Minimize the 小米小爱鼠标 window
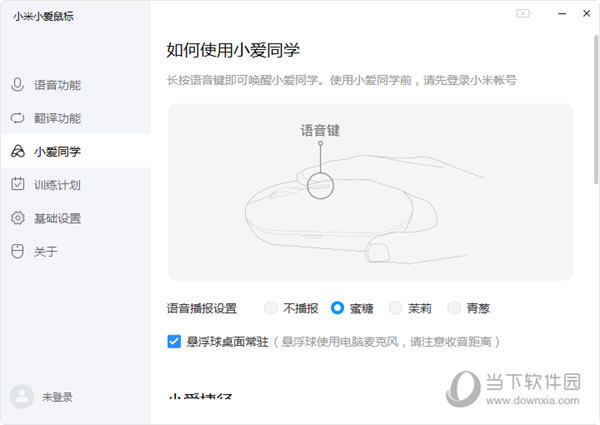600x425 pixels. tap(562, 13)
